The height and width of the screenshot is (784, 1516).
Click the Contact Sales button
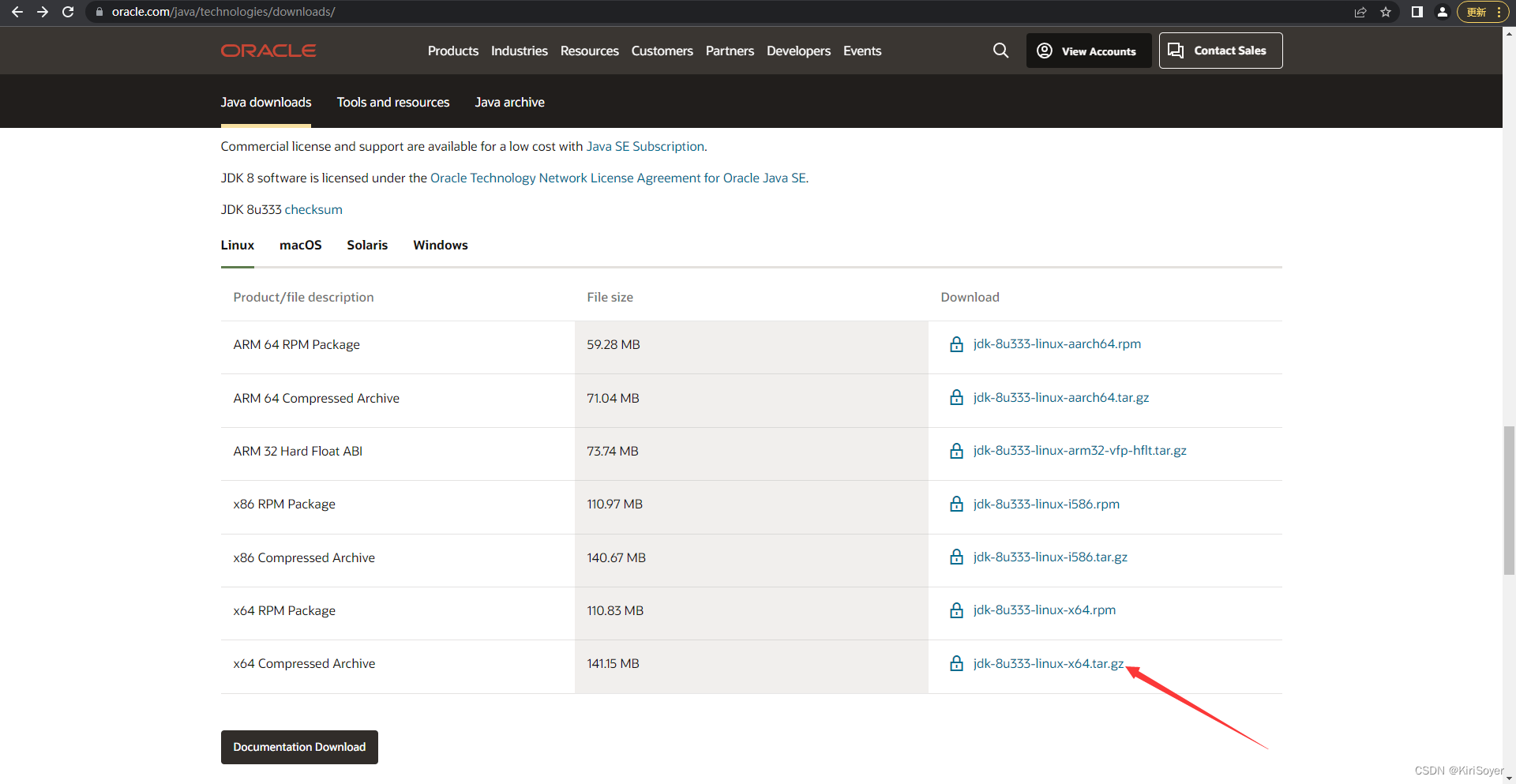(x=1221, y=51)
